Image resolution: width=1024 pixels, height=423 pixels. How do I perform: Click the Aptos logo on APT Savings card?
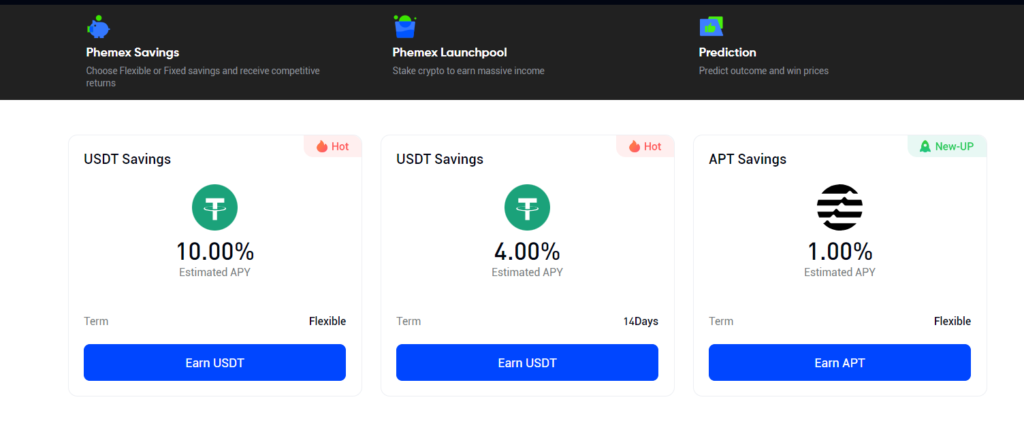(x=840, y=207)
